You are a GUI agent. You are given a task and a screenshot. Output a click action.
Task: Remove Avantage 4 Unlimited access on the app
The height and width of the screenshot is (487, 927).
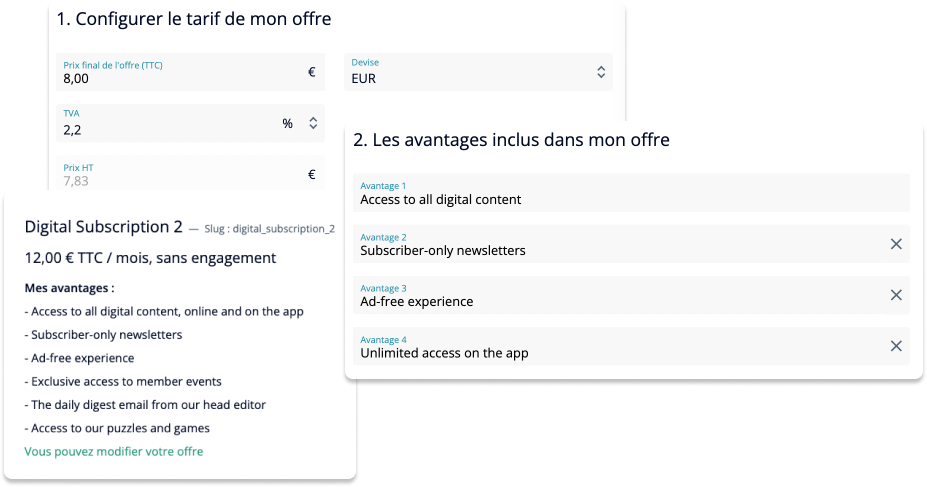tap(896, 346)
